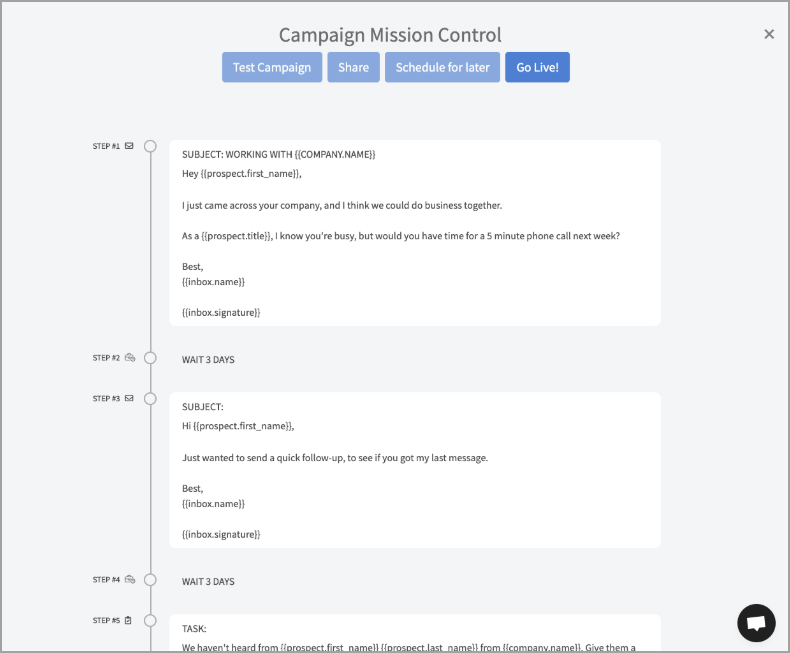Click the Wait 3 Days label in Step #2

[x=208, y=359]
